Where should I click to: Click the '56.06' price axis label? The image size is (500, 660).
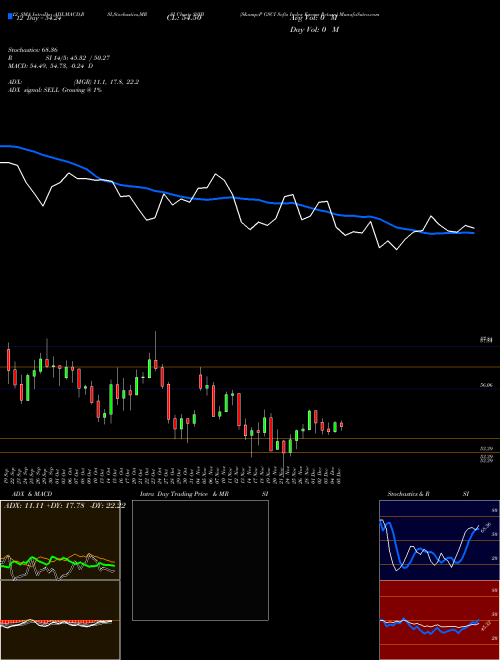tap(486, 385)
